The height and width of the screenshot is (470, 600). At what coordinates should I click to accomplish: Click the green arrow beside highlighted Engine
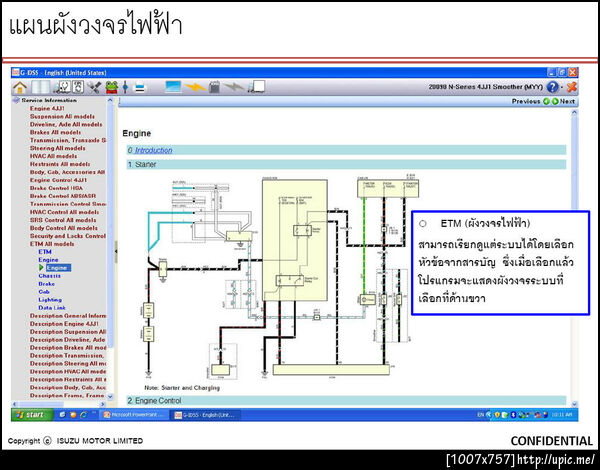[41, 268]
